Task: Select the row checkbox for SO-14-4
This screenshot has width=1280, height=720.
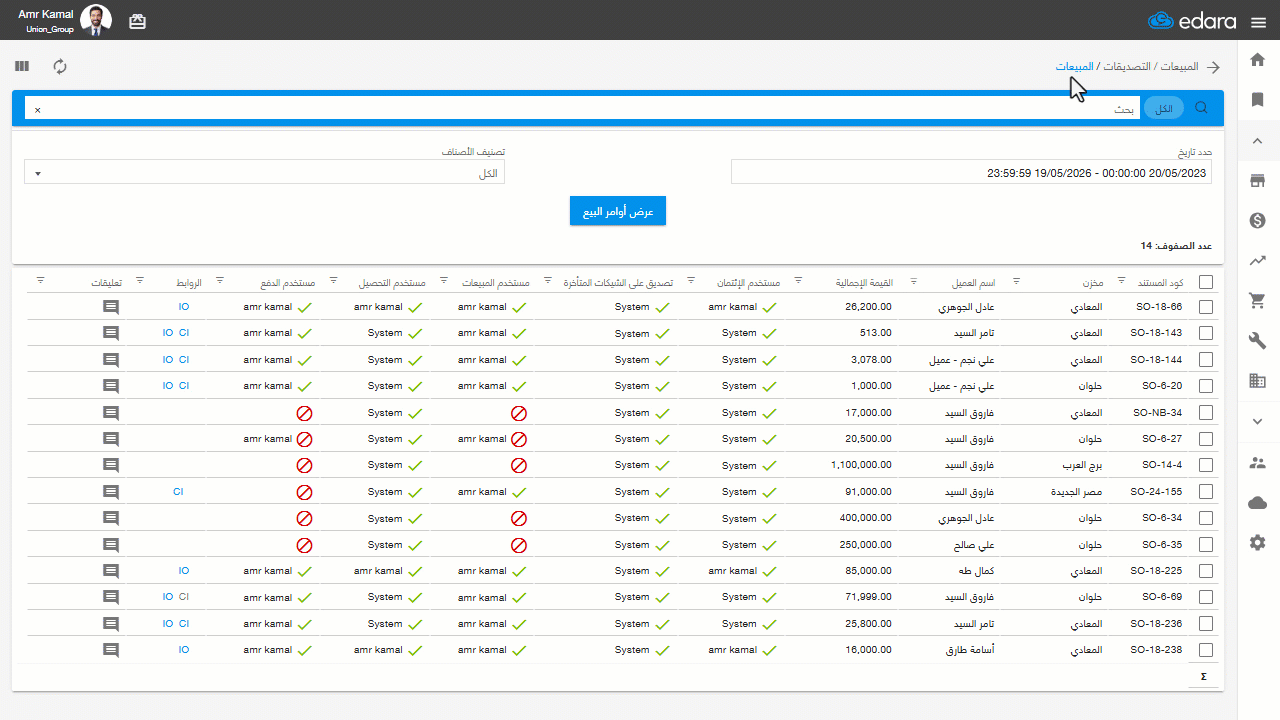Action: [x=1206, y=465]
